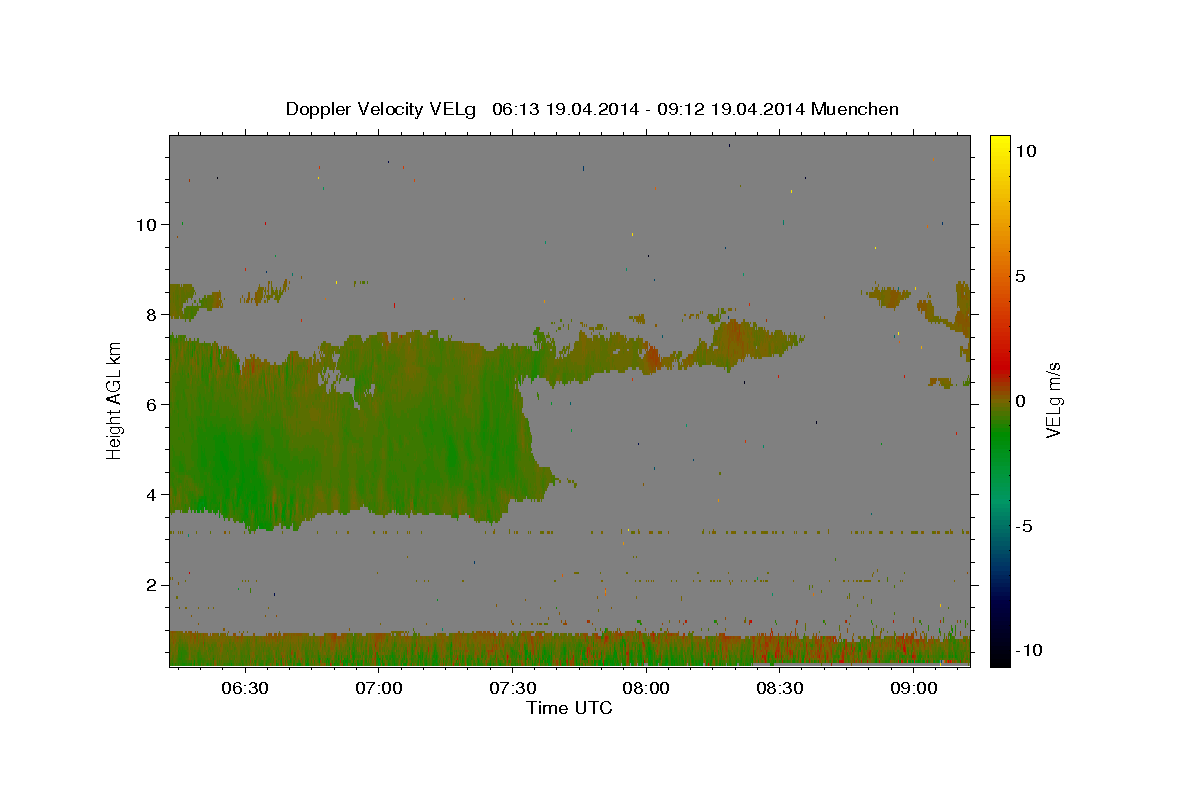The width and height of the screenshot is (1200, 800).
Task: Click the '08:00' time axis label
Action: [x=646, y=688]
